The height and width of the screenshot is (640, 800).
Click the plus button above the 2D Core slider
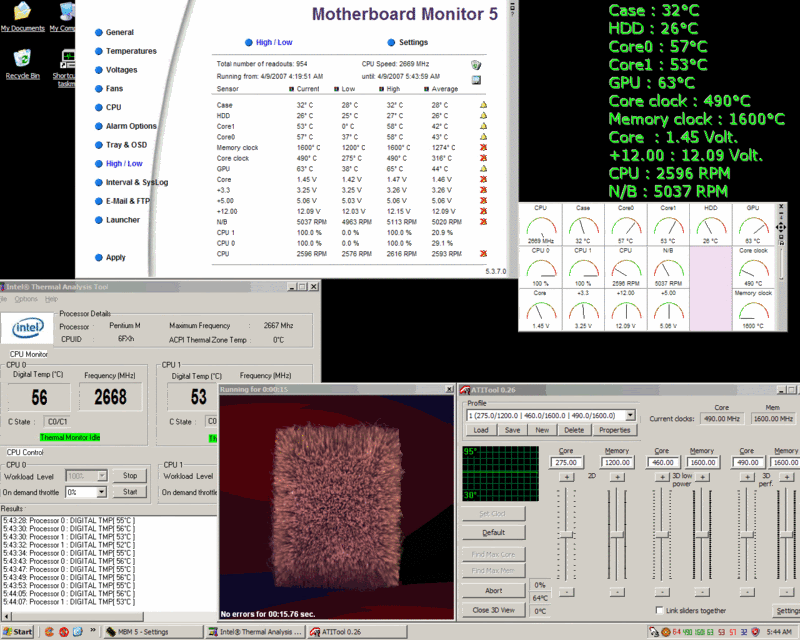pos(566,477)
